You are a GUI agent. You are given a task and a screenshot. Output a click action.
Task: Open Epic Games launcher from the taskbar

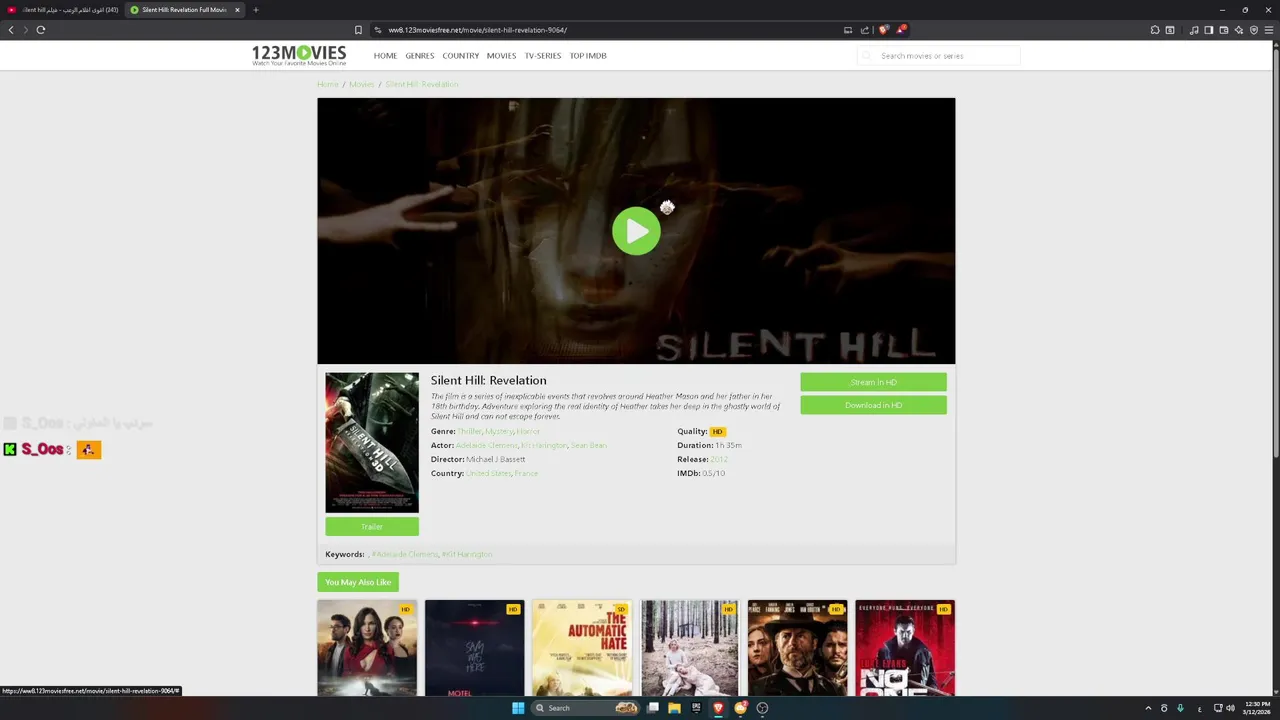[696, 708]
